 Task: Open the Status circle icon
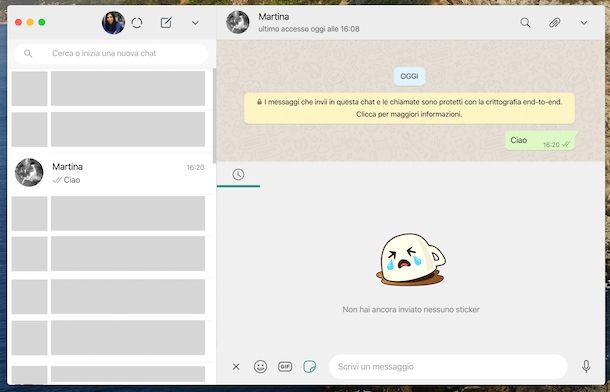pos(137,23)
